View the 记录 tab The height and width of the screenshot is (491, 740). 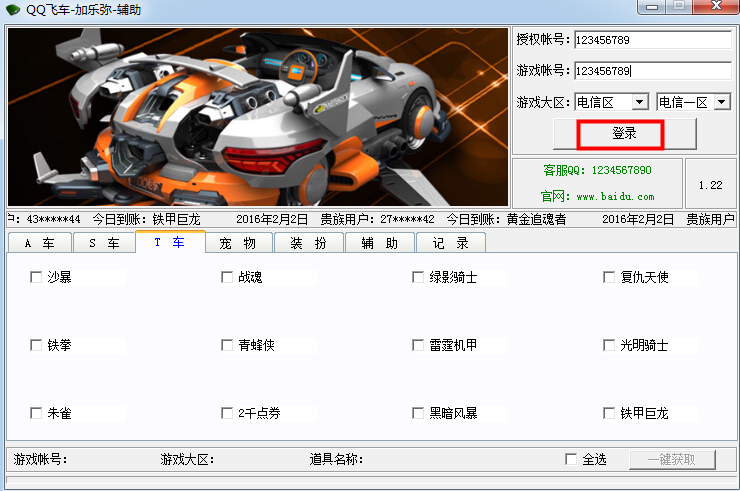click(451, 243)
